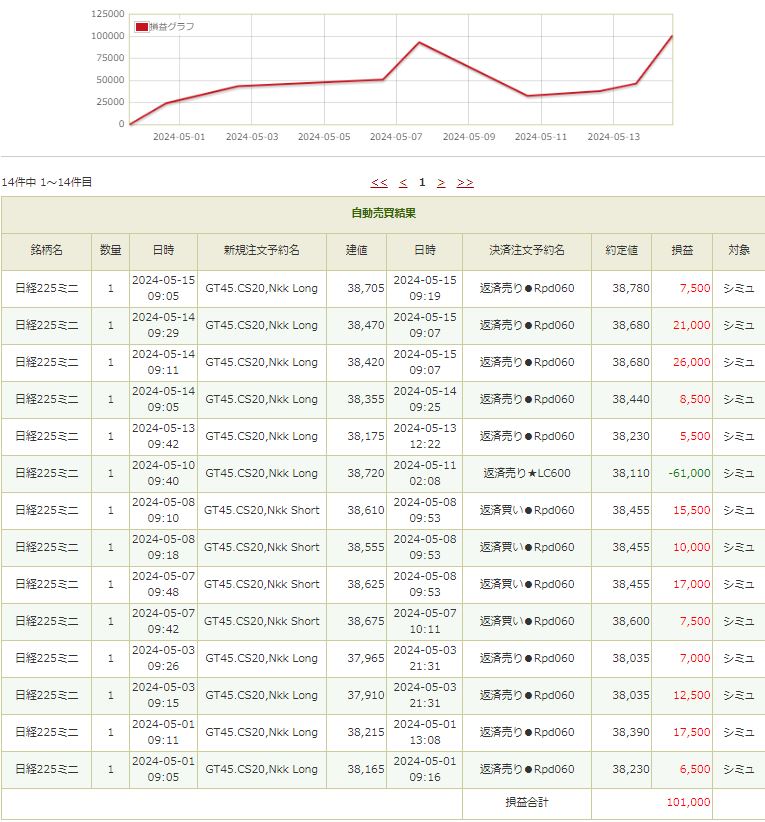Click the entry price 37,910 cell
Viewport: 765px width, 822px height.
coord(357,695)
